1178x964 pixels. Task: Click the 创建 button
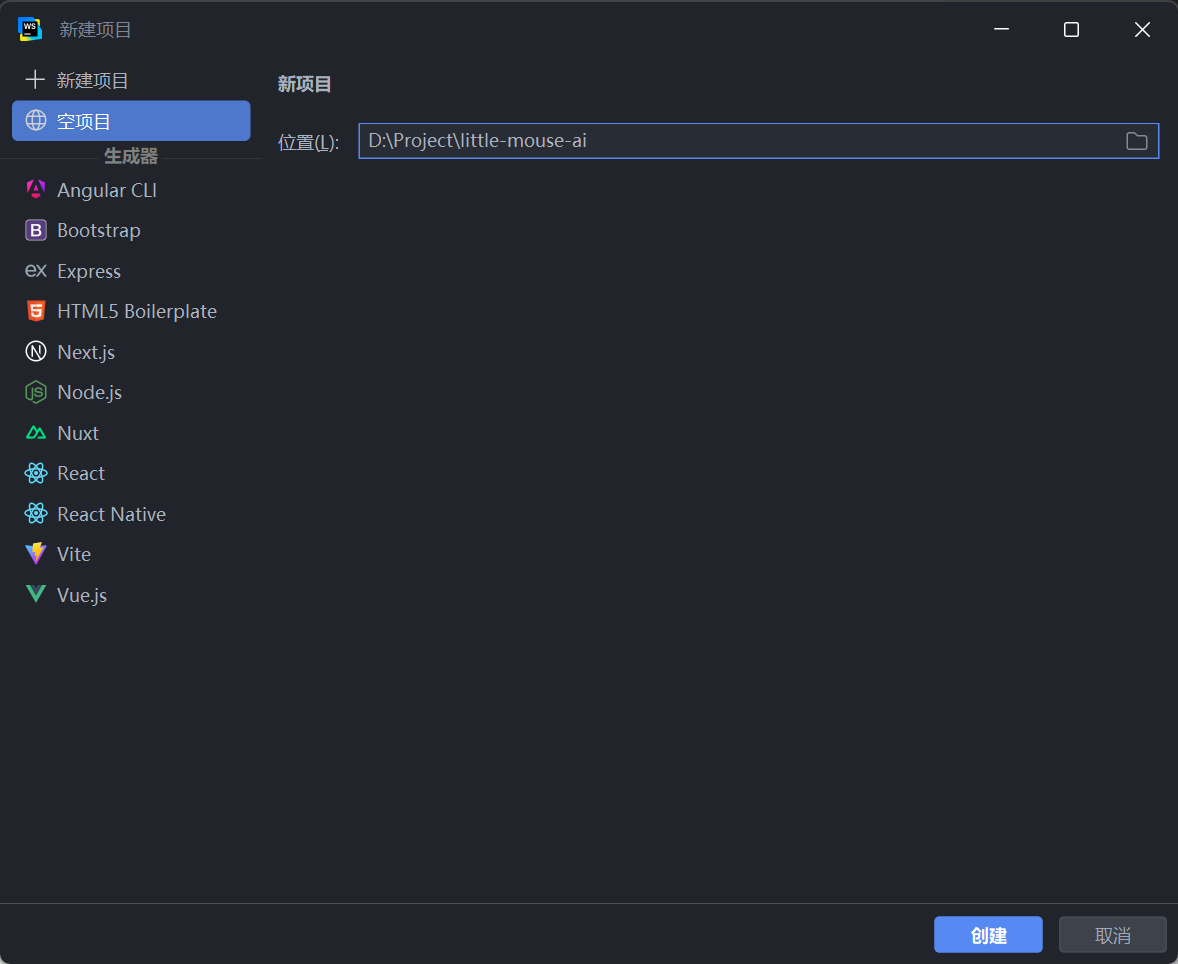(988, 935)
